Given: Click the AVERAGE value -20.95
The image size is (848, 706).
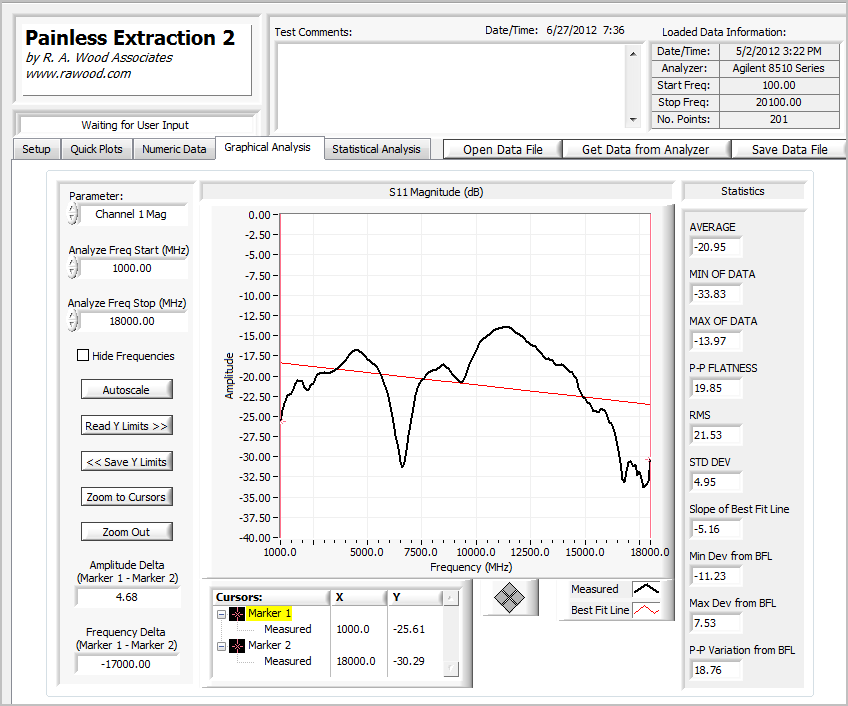Looking at the screenshot, I should [x=716, y=247].
